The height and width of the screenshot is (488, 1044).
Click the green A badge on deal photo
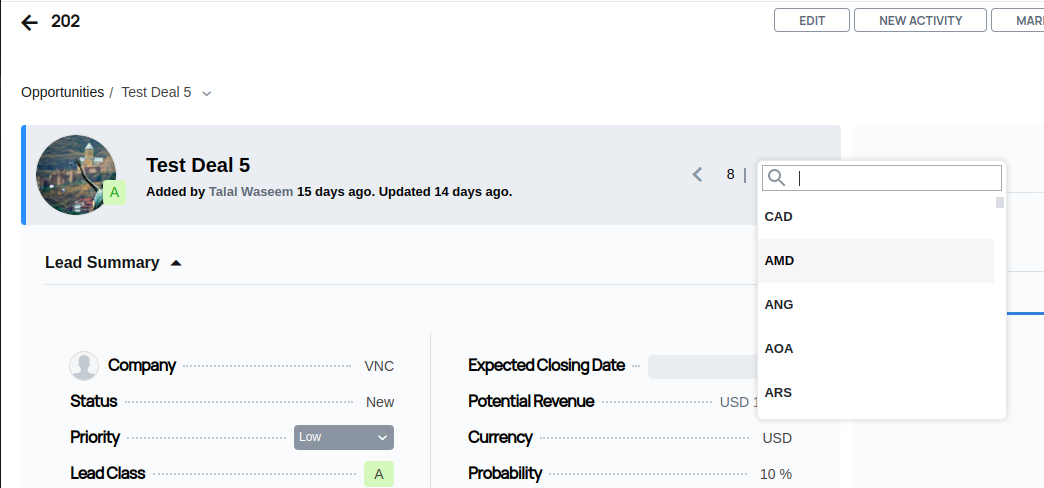coord(115,192)
